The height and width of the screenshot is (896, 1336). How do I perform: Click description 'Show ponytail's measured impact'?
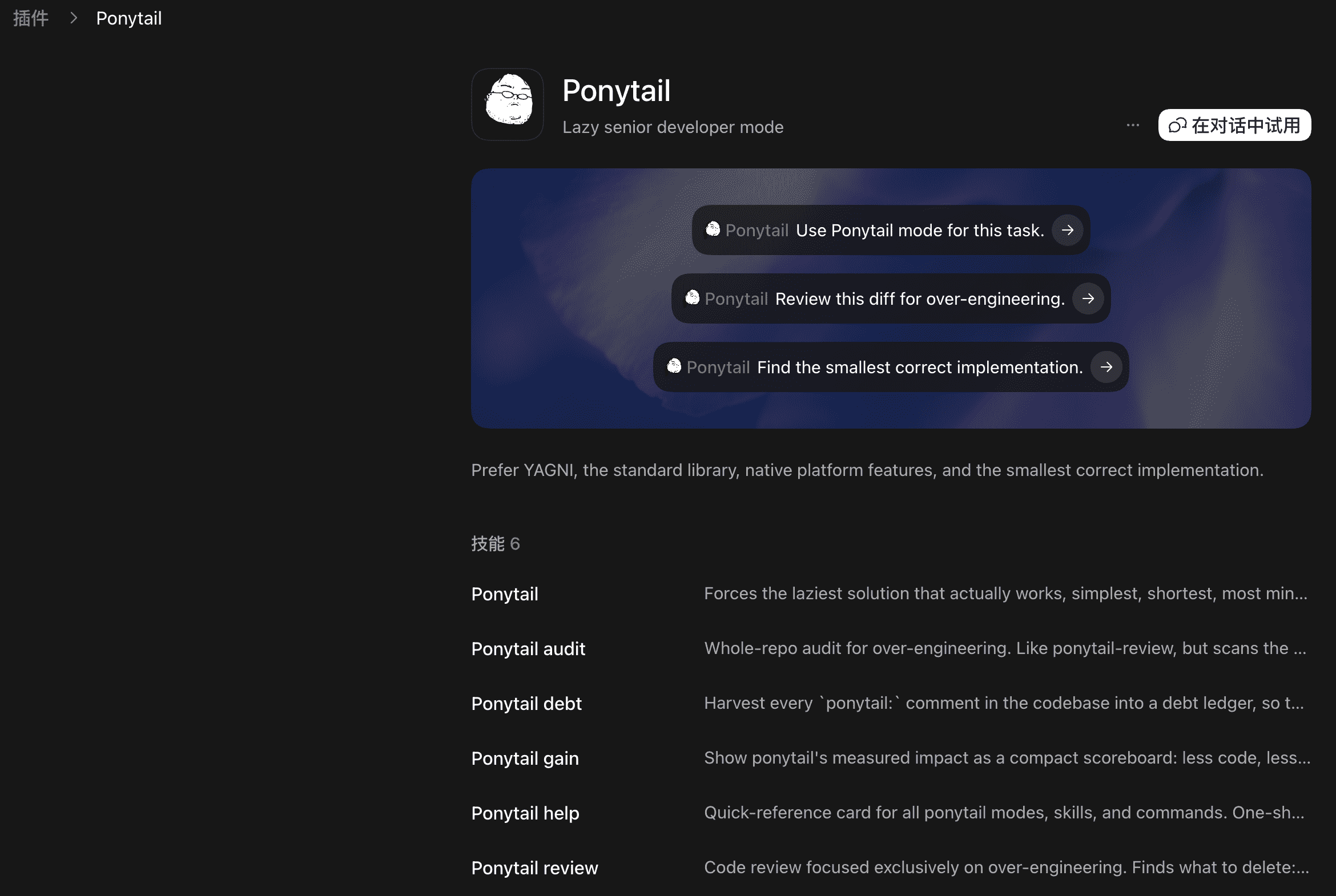tap(1007, 758)
